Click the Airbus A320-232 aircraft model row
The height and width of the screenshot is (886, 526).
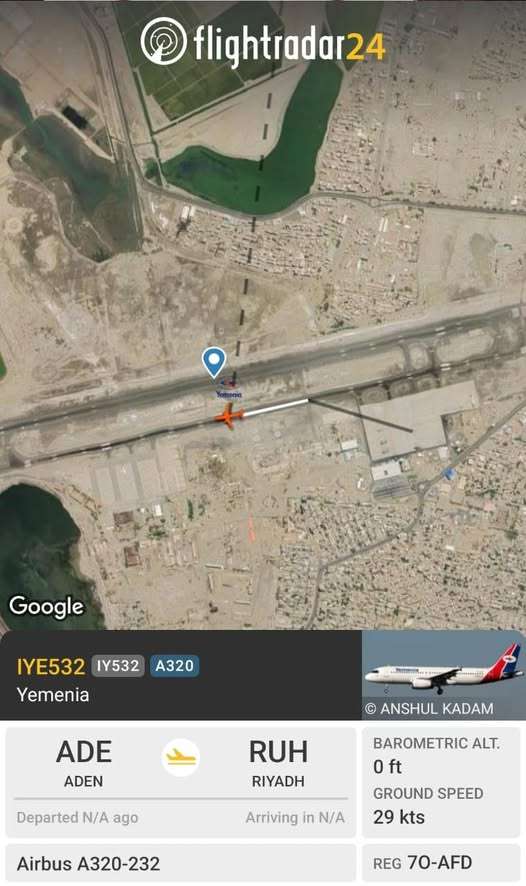point(181,863)
